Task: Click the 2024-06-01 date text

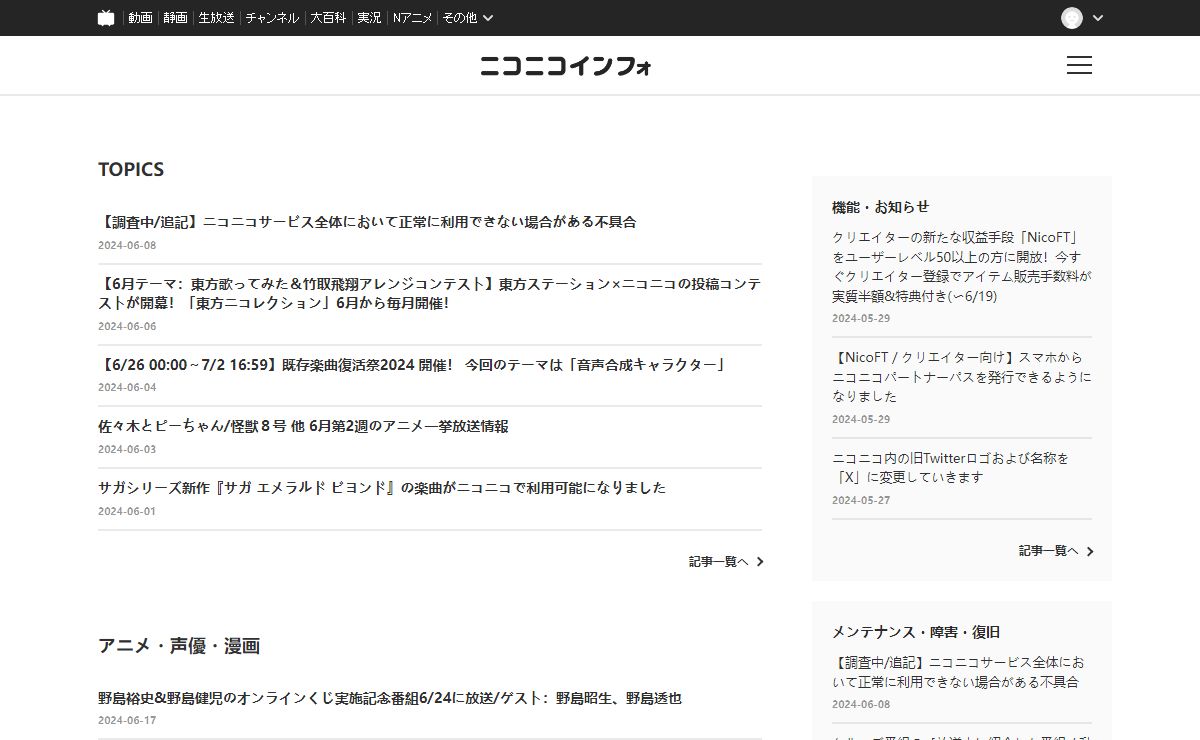Action: (x=127, y=512)
